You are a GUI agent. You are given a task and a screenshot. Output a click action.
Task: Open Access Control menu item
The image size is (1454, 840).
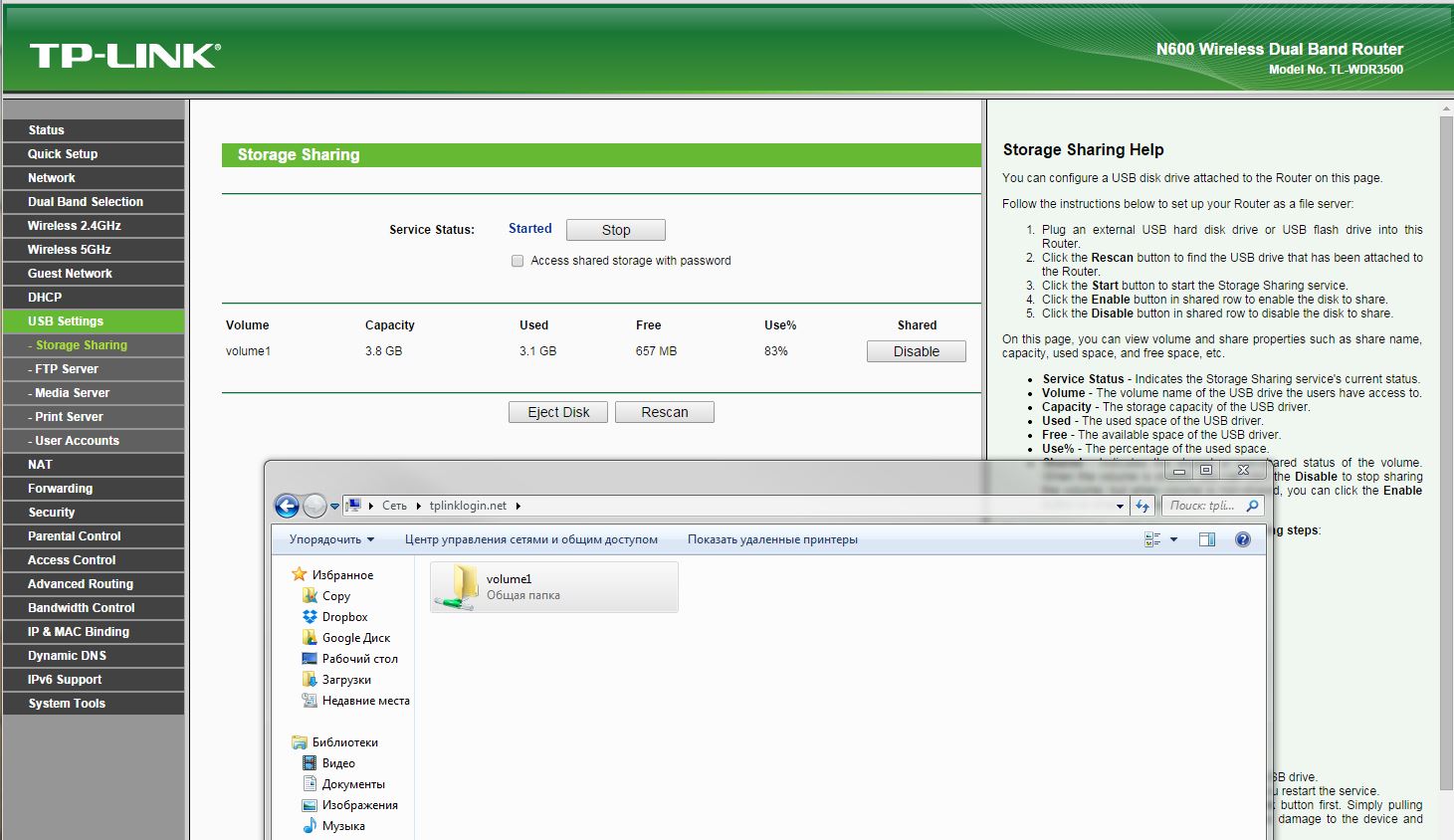click(94, 560)
